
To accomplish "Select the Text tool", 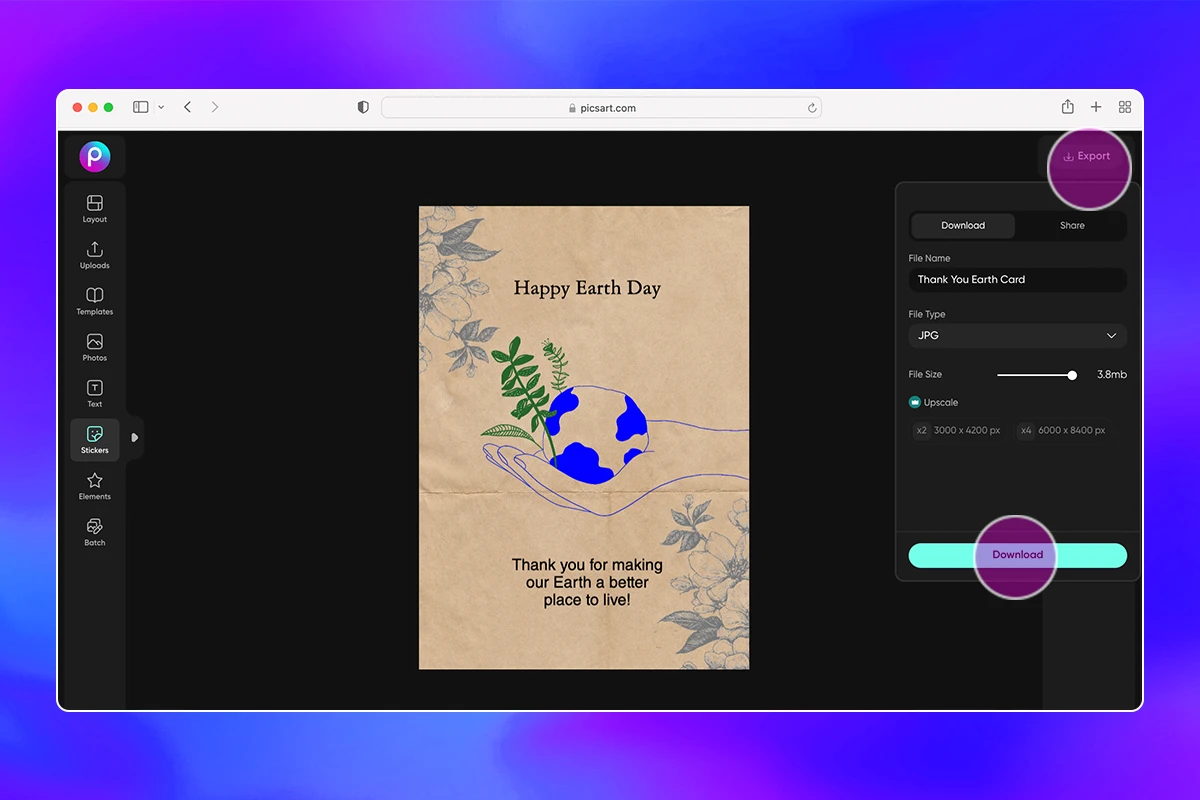I will point(94,391).
